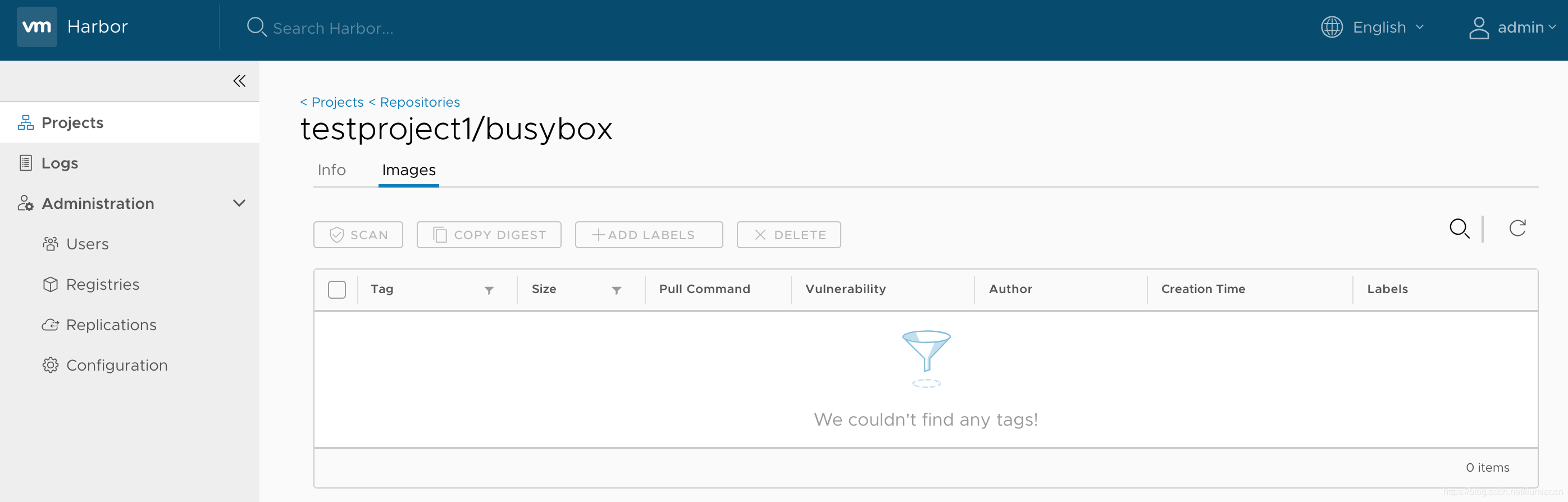Screen dimensions: 1568x502
Task: Click the Administration label
Action: (x=98, y=204)
